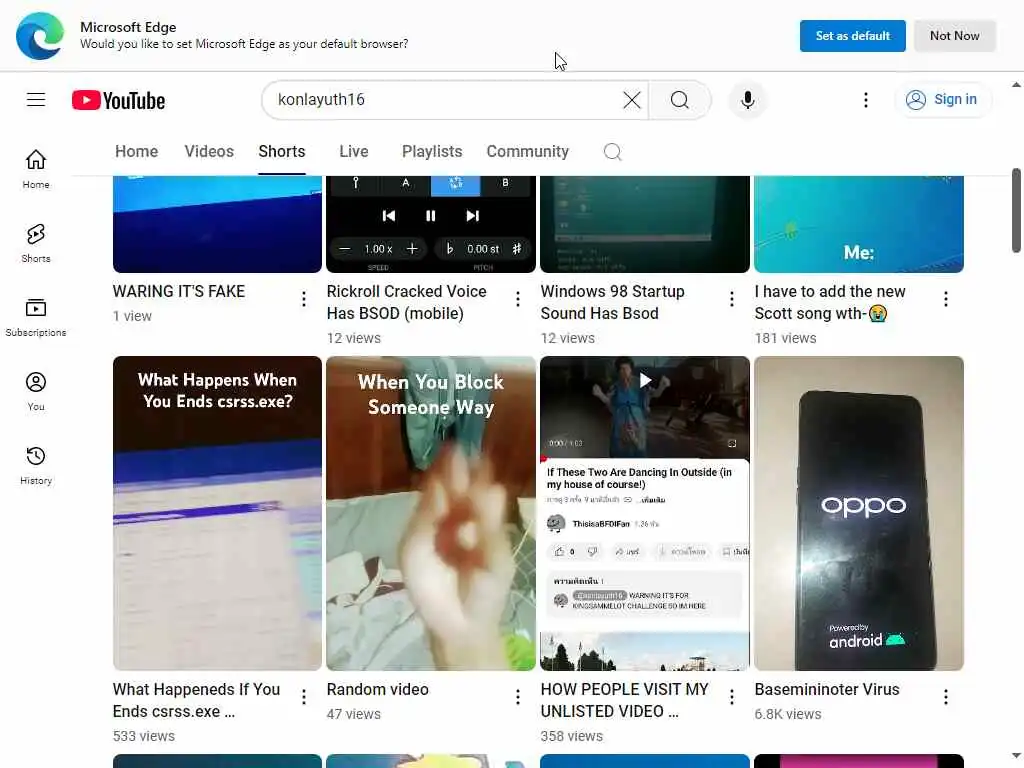This screenshot has width=1024, height=768.
Task: Open the You section in the sidebar
Action: pos(36,391)
